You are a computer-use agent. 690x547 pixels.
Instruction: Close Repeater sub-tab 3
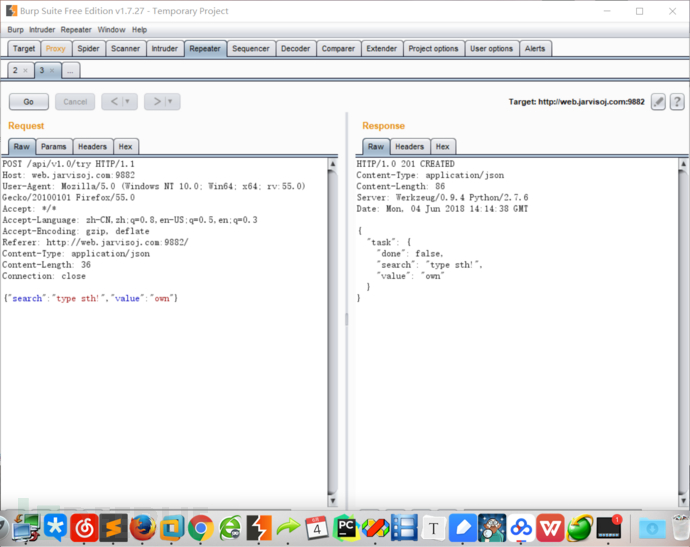click(52, 70)
